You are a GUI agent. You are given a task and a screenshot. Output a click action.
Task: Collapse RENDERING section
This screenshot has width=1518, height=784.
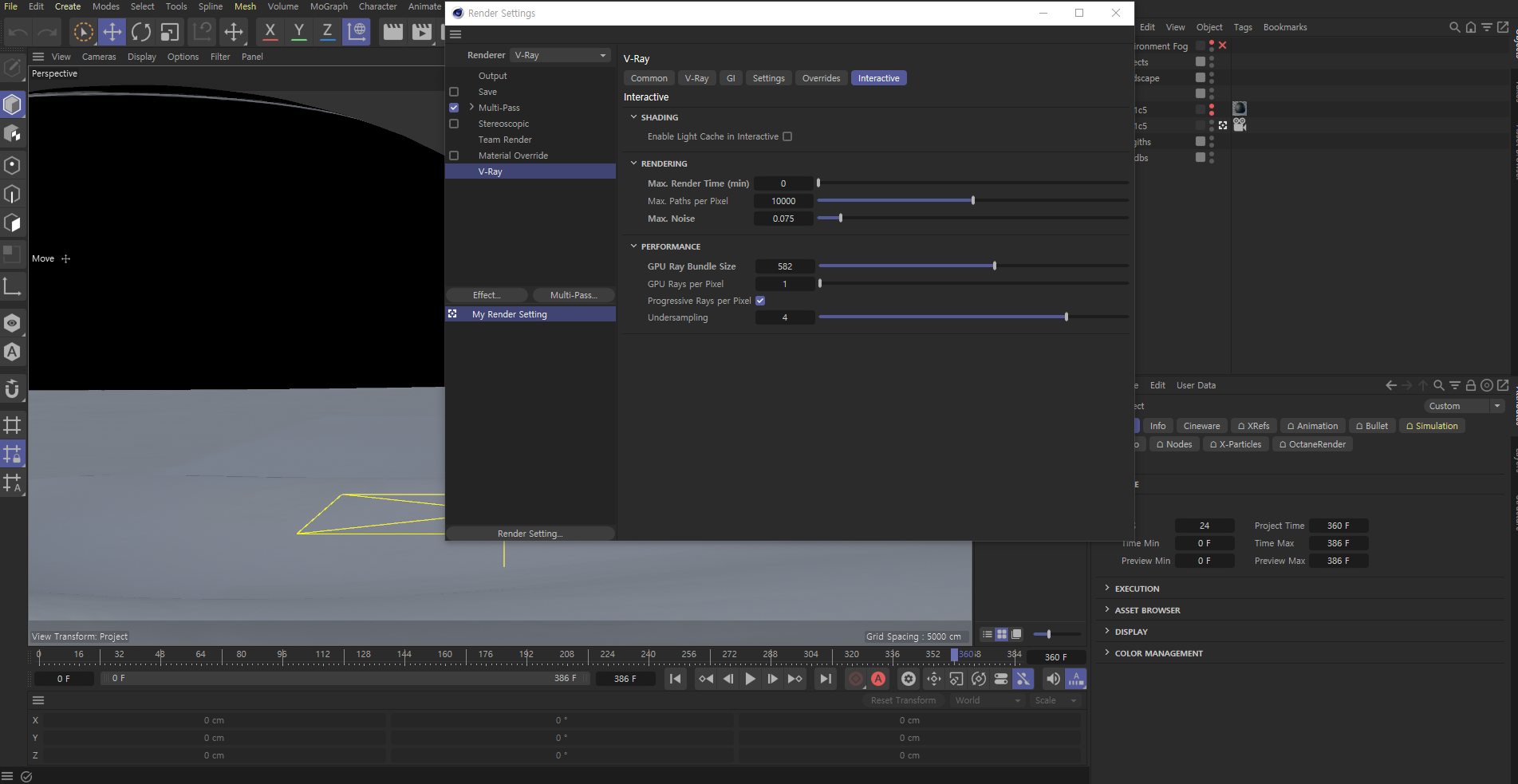634,163
